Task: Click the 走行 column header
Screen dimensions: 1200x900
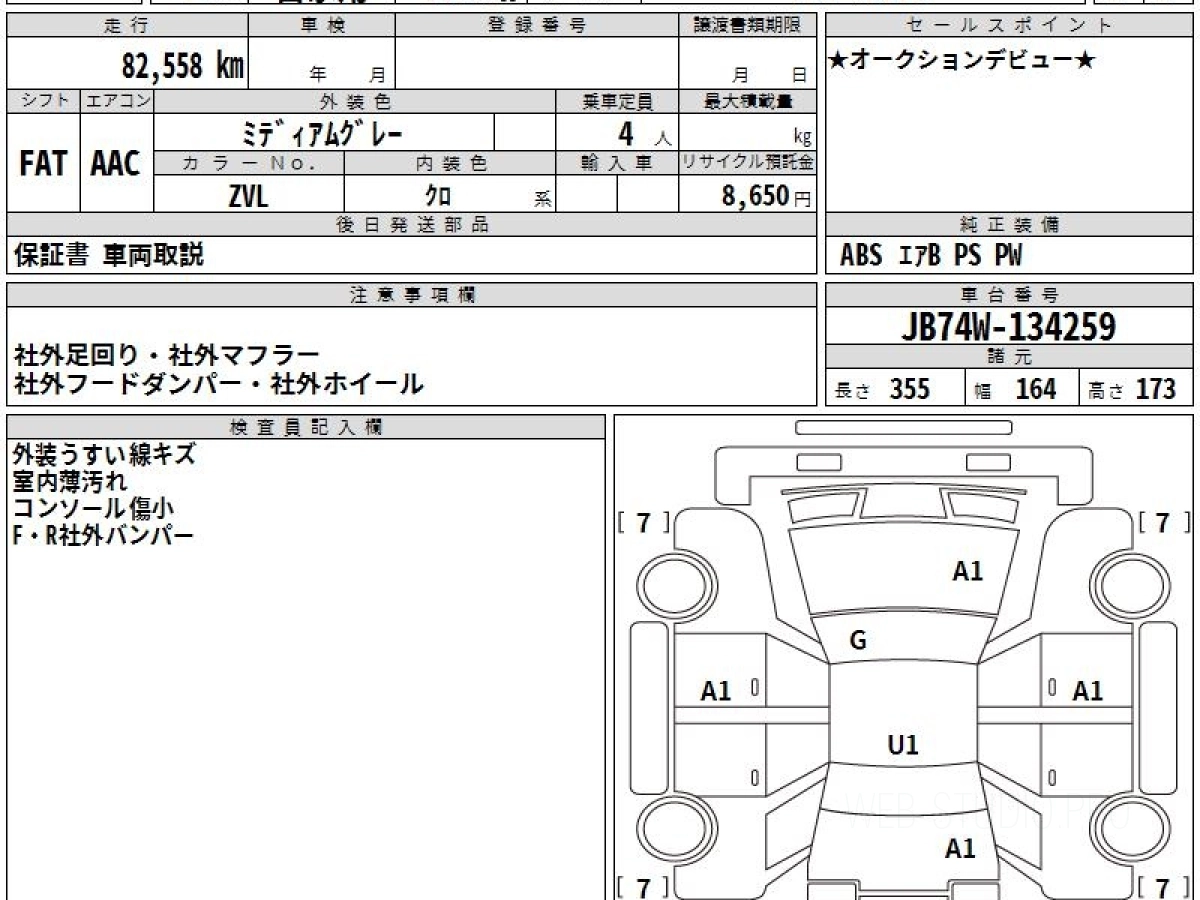Action: tap(126, 26)
